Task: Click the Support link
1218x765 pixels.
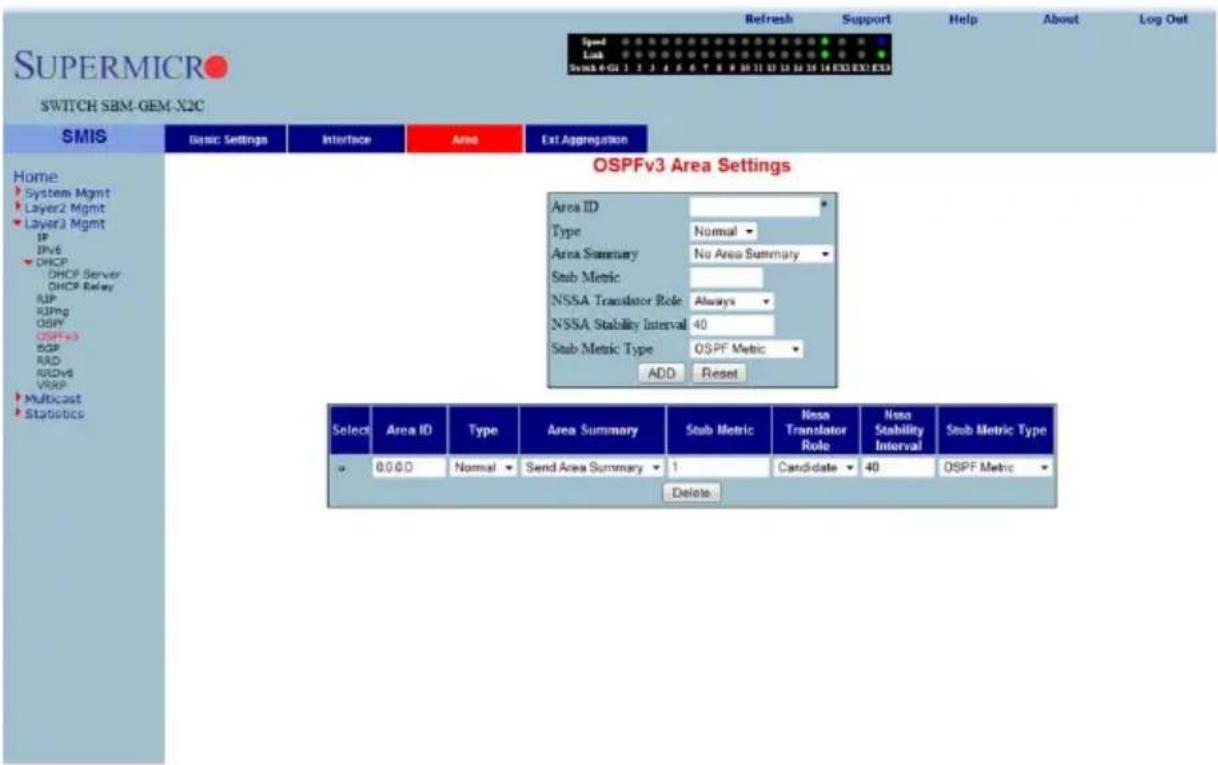Action: [x=866, y=18]
